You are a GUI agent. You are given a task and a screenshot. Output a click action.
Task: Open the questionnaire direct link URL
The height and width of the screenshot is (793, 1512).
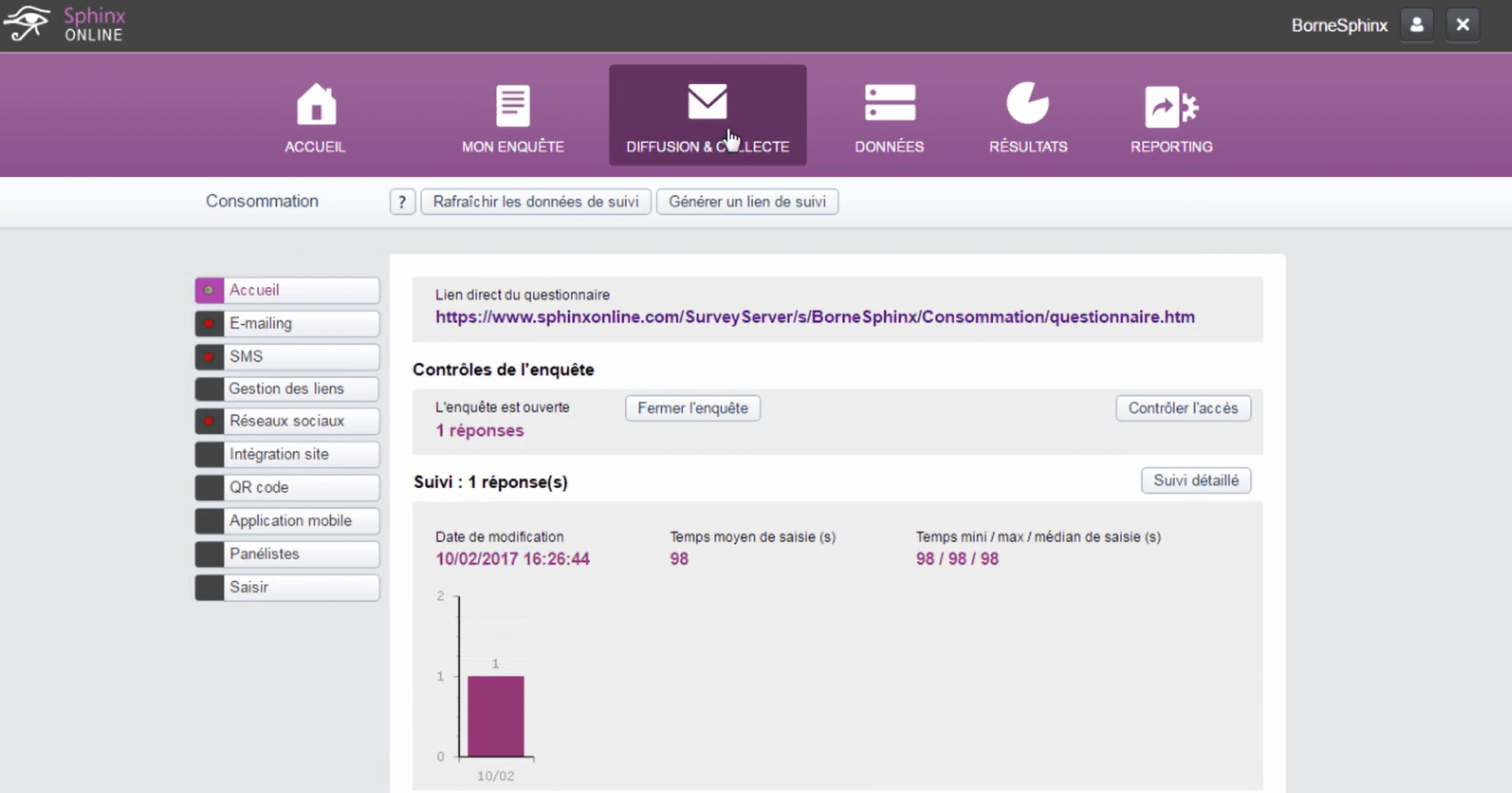coord(814,317)
